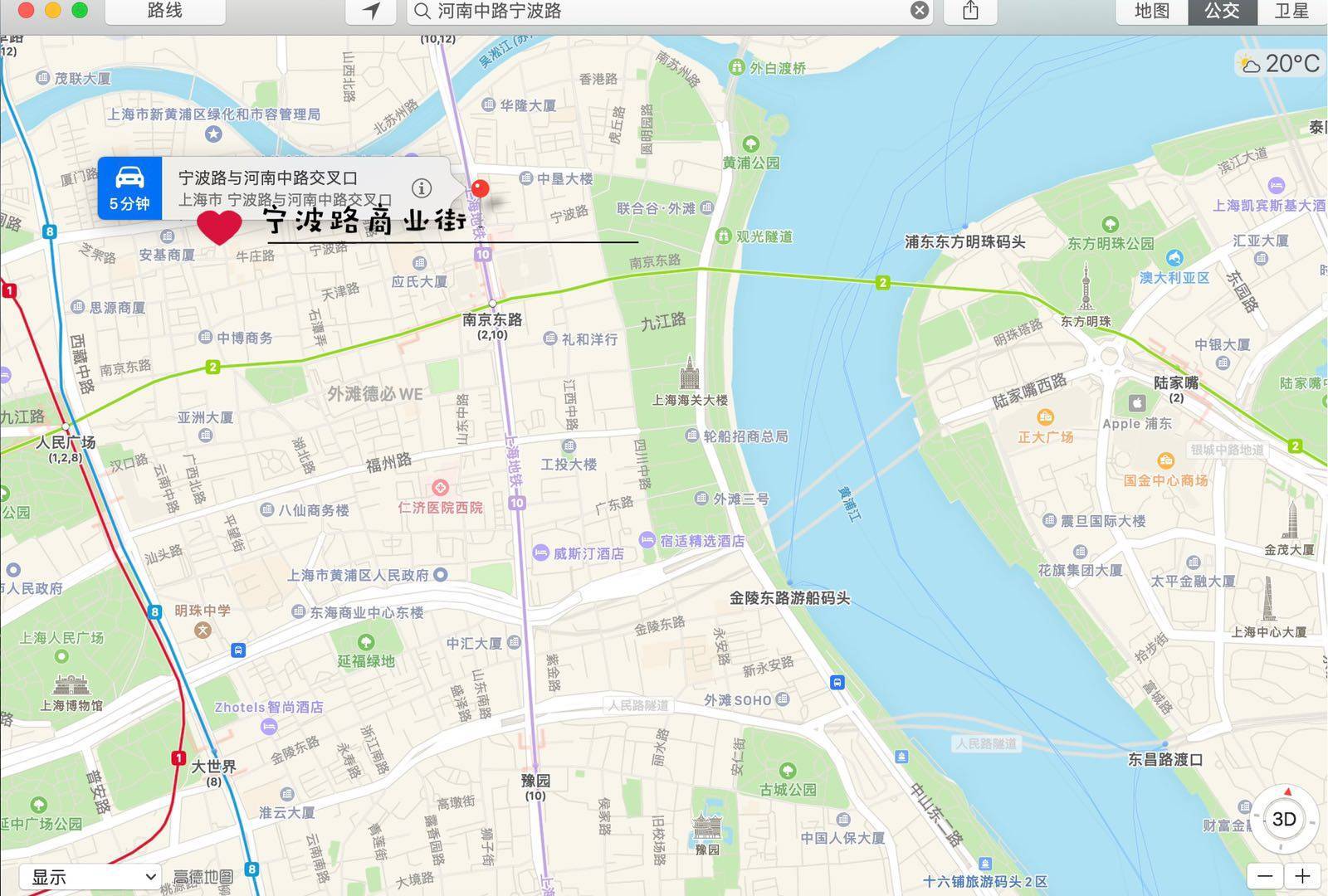Click the 轮船招商总局 building icon
The width and height of the screenshot is (1328, 896).
(691, 435)
